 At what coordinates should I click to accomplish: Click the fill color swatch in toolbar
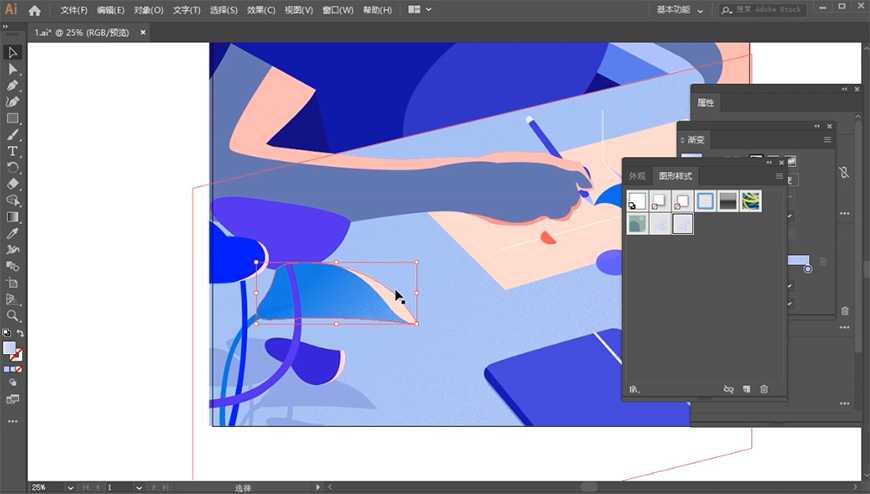[10, 348]
